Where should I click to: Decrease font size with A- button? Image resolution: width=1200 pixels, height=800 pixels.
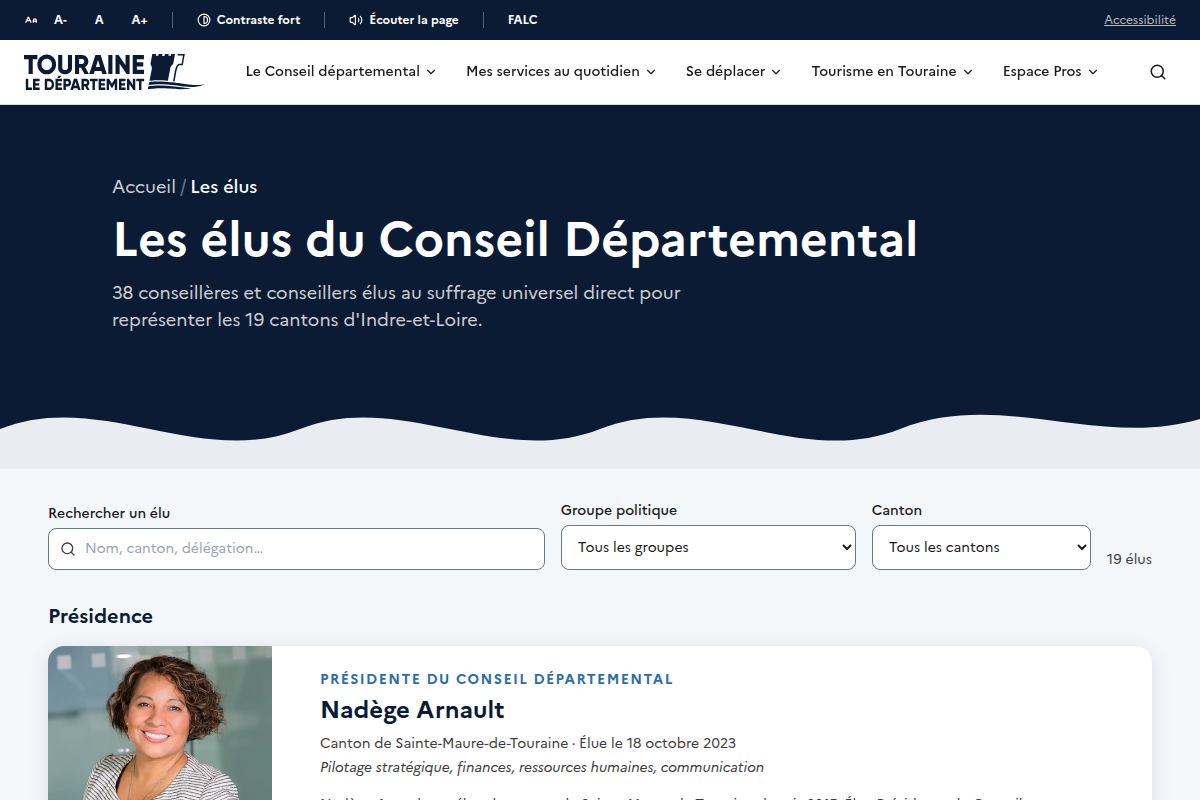click(x=61, y=20)
